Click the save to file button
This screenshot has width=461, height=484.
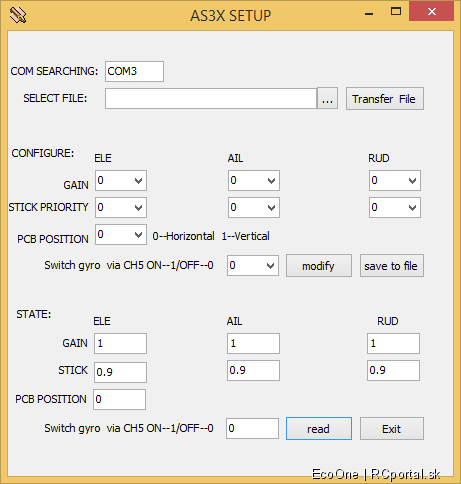[392, 266]
